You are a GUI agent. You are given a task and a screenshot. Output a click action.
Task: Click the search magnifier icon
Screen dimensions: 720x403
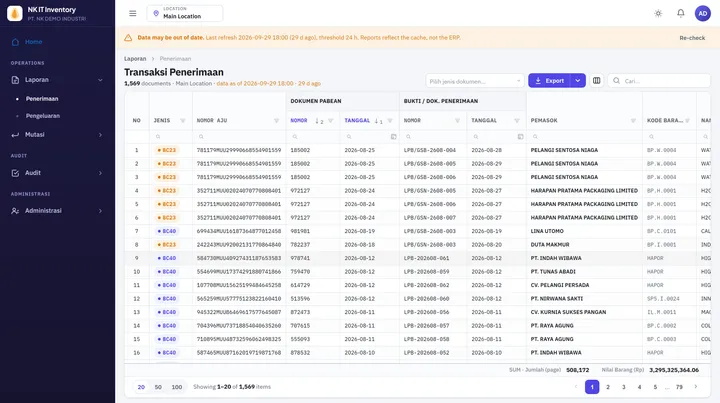point(616,81)
